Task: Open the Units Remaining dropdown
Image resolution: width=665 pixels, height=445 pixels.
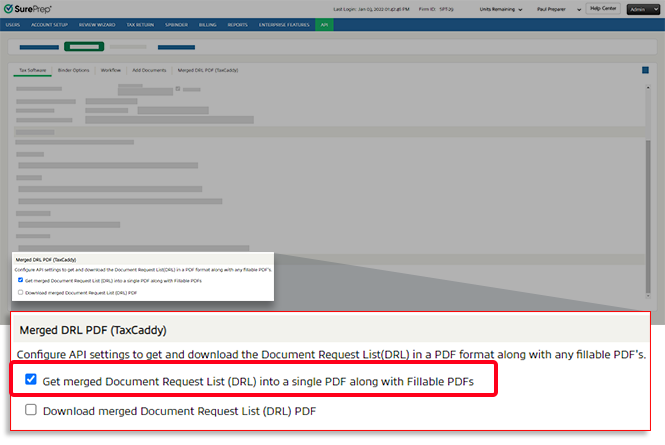Action: [x=500, y=9]
